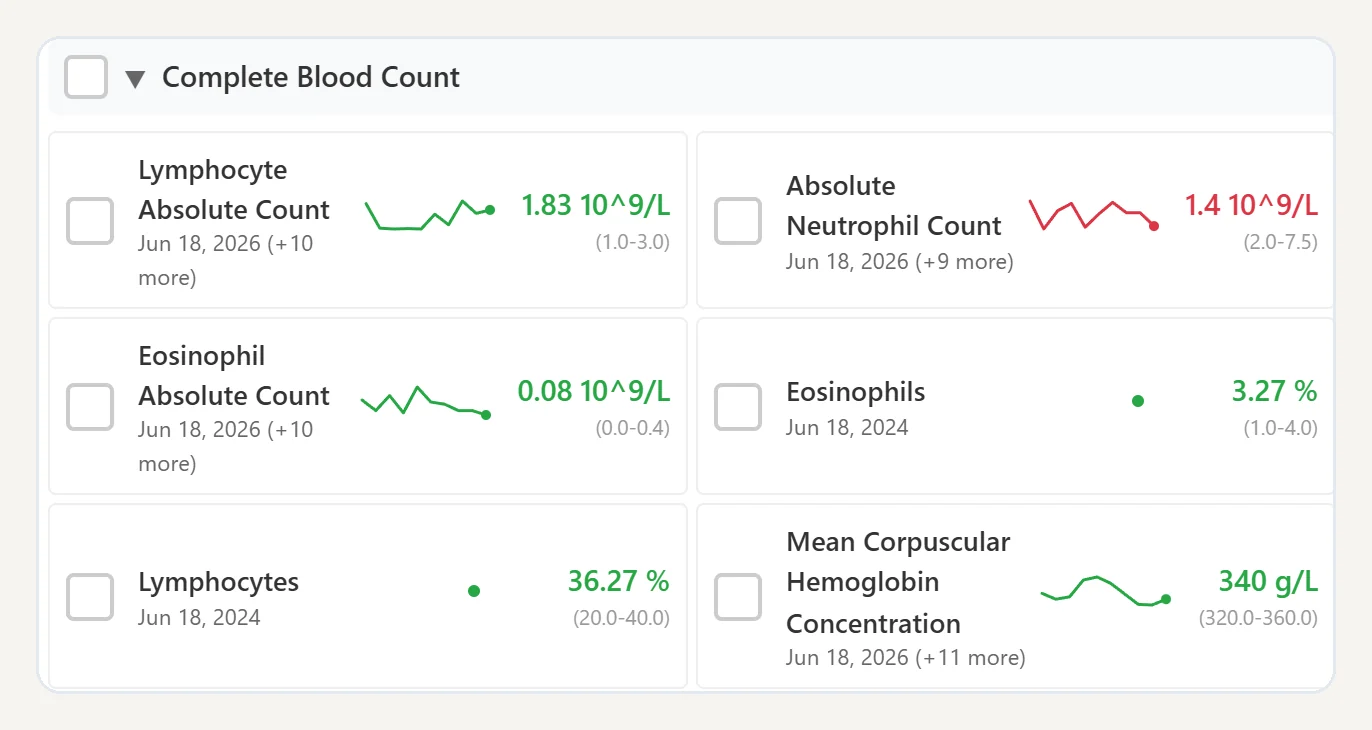Click the (2.0-7.5) reference range
The height and width of the screenshot is (730, 1372).
point(1281,242)
